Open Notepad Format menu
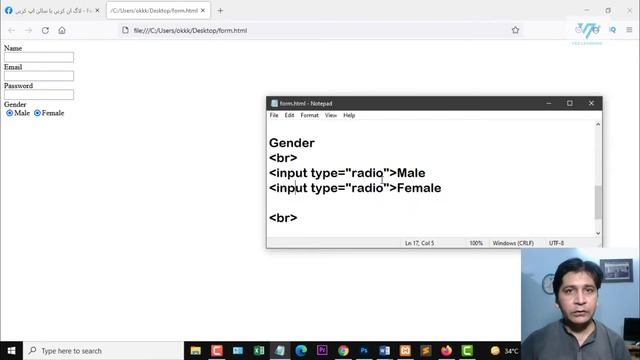 [x=309, y=116]
